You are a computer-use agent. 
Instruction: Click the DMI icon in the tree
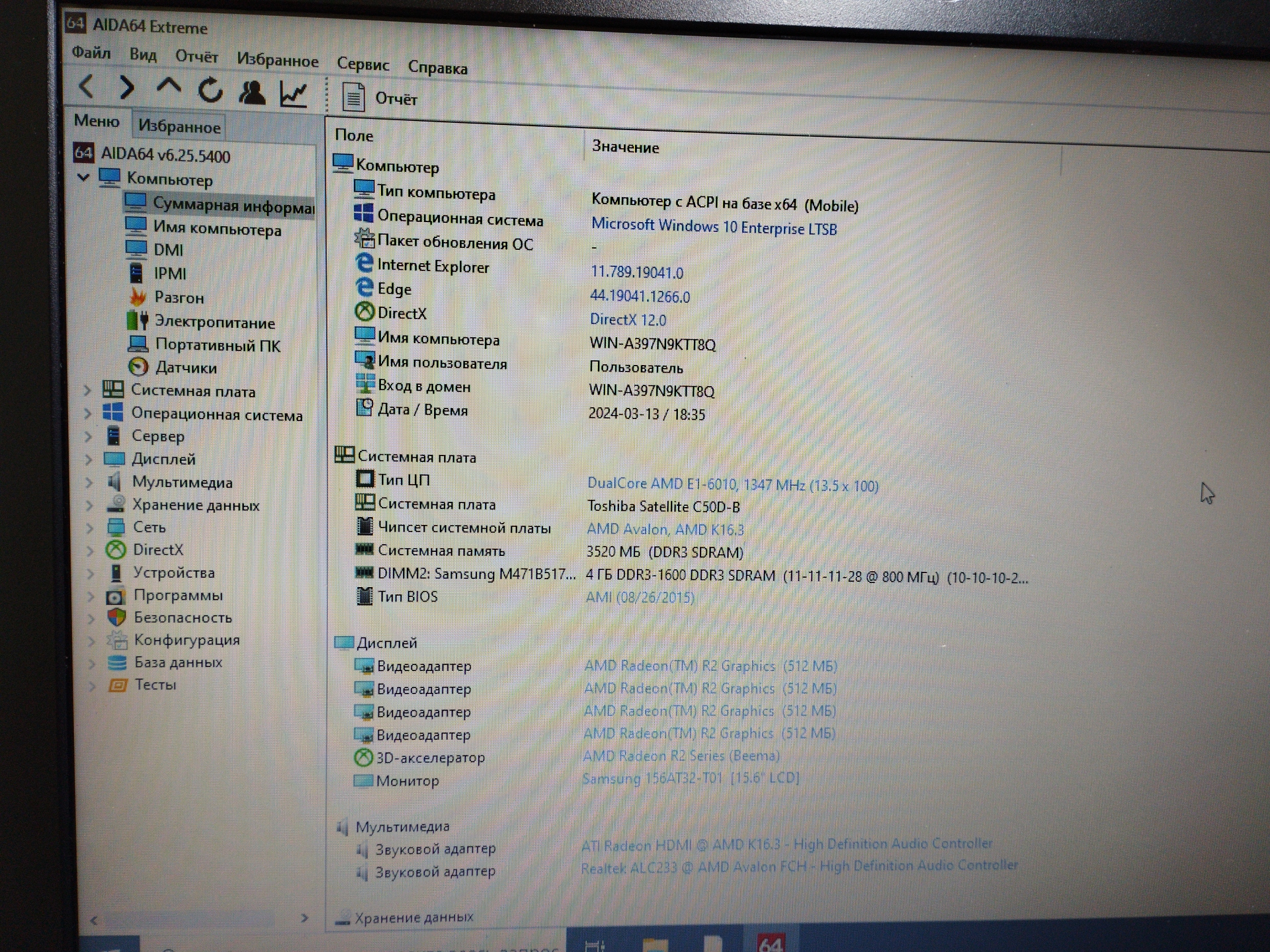pyautogui.click(x=136, y=249)
